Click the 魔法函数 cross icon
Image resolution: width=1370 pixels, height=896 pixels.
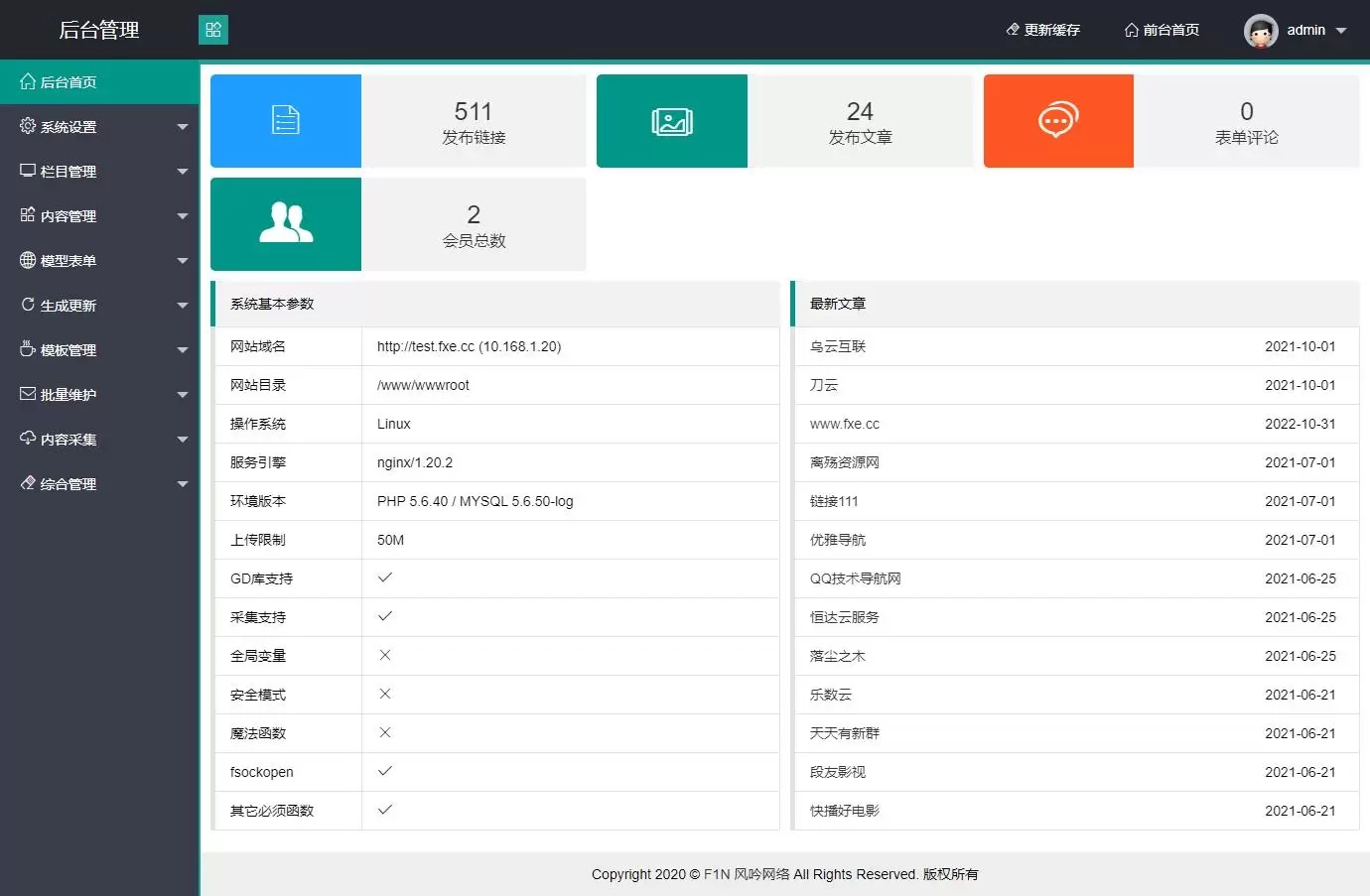[x=385, y=732]
